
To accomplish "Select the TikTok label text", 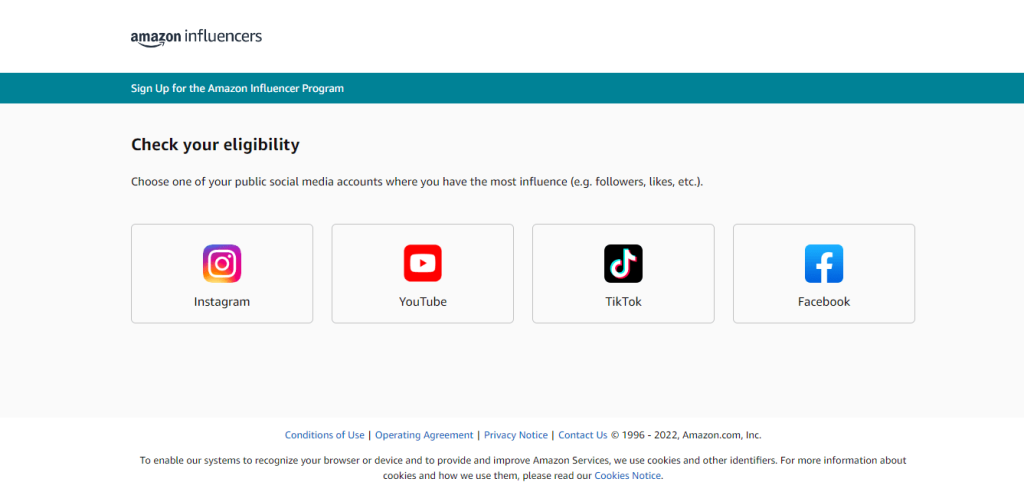I will click(623, 302).
